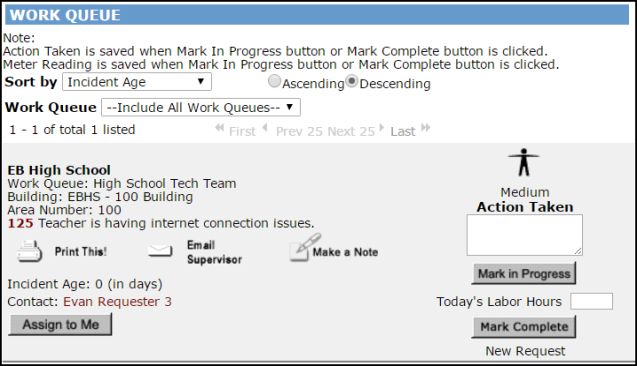Select the Descending sort radio button
637x366 pixels.
click(x=351, y=81)
